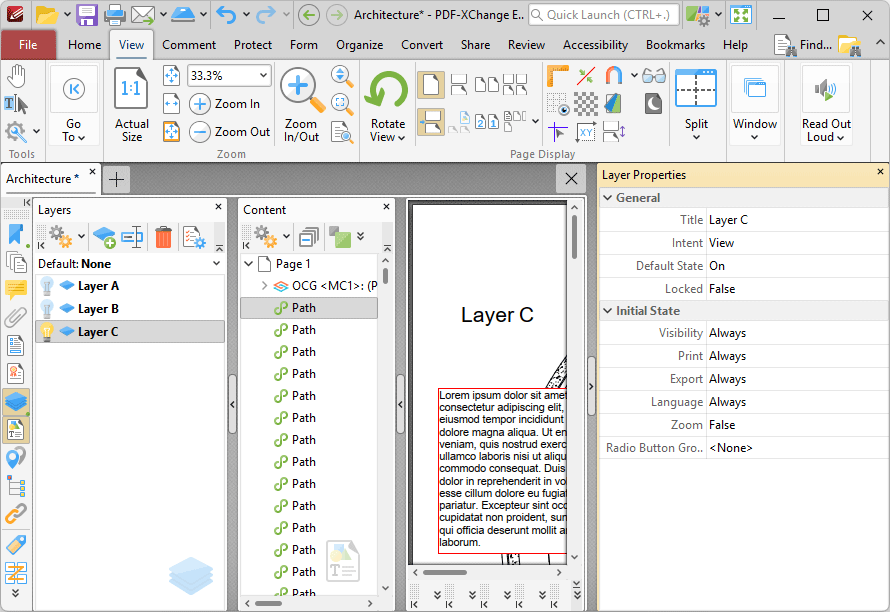This screenshot has width=890, height=612.
Task: Click the Find... button
Action: click(x=804, y=45)
